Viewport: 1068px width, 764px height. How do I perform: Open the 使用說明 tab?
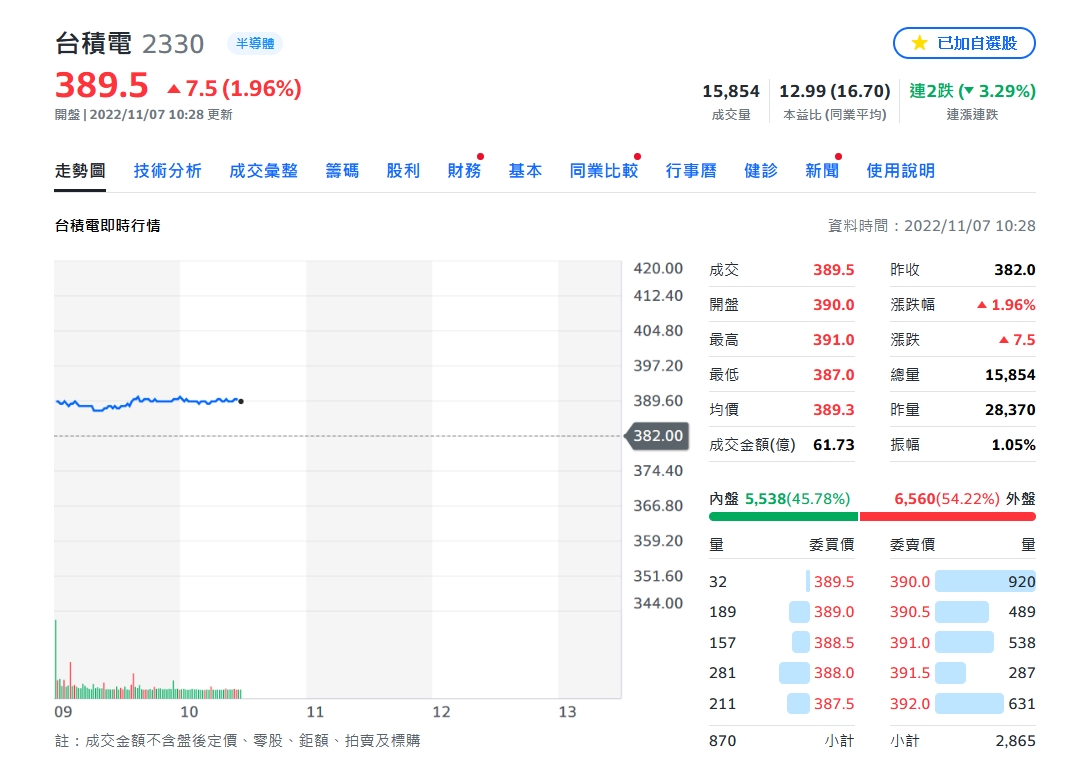pyautogui.click(x=900, y=171)
